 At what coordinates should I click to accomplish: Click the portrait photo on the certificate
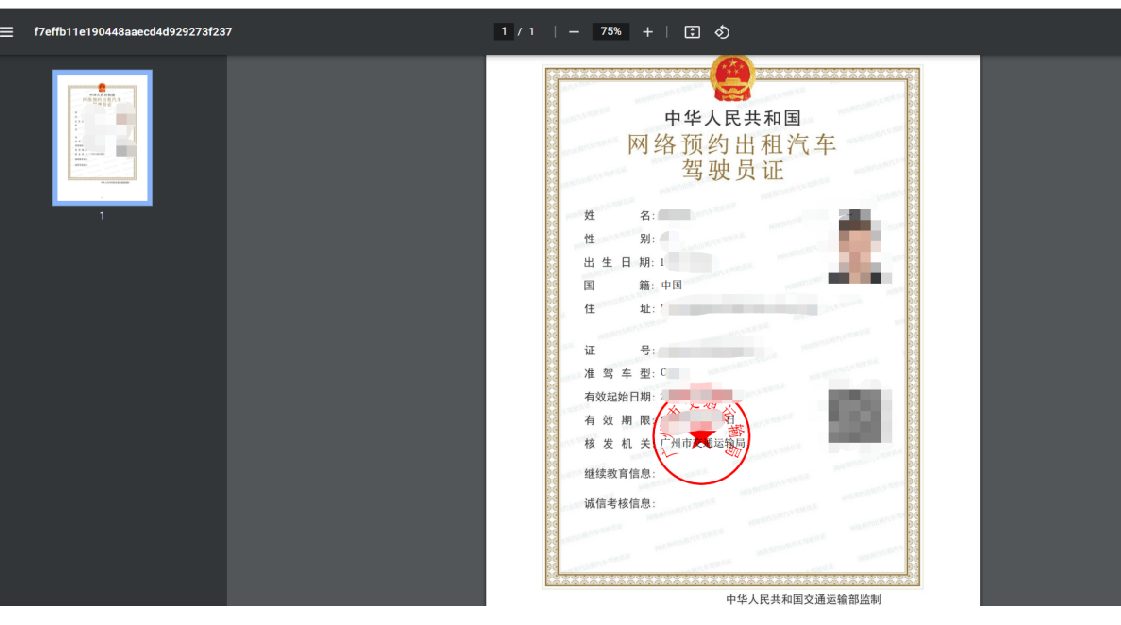(860, 246)
